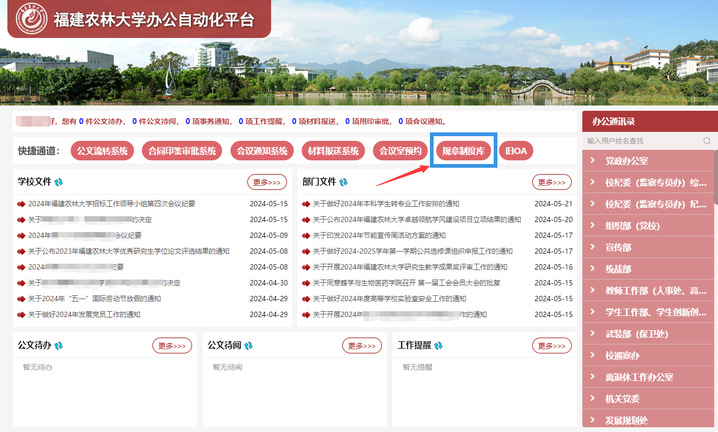Click the university logo emblem in header

point(28,19)
